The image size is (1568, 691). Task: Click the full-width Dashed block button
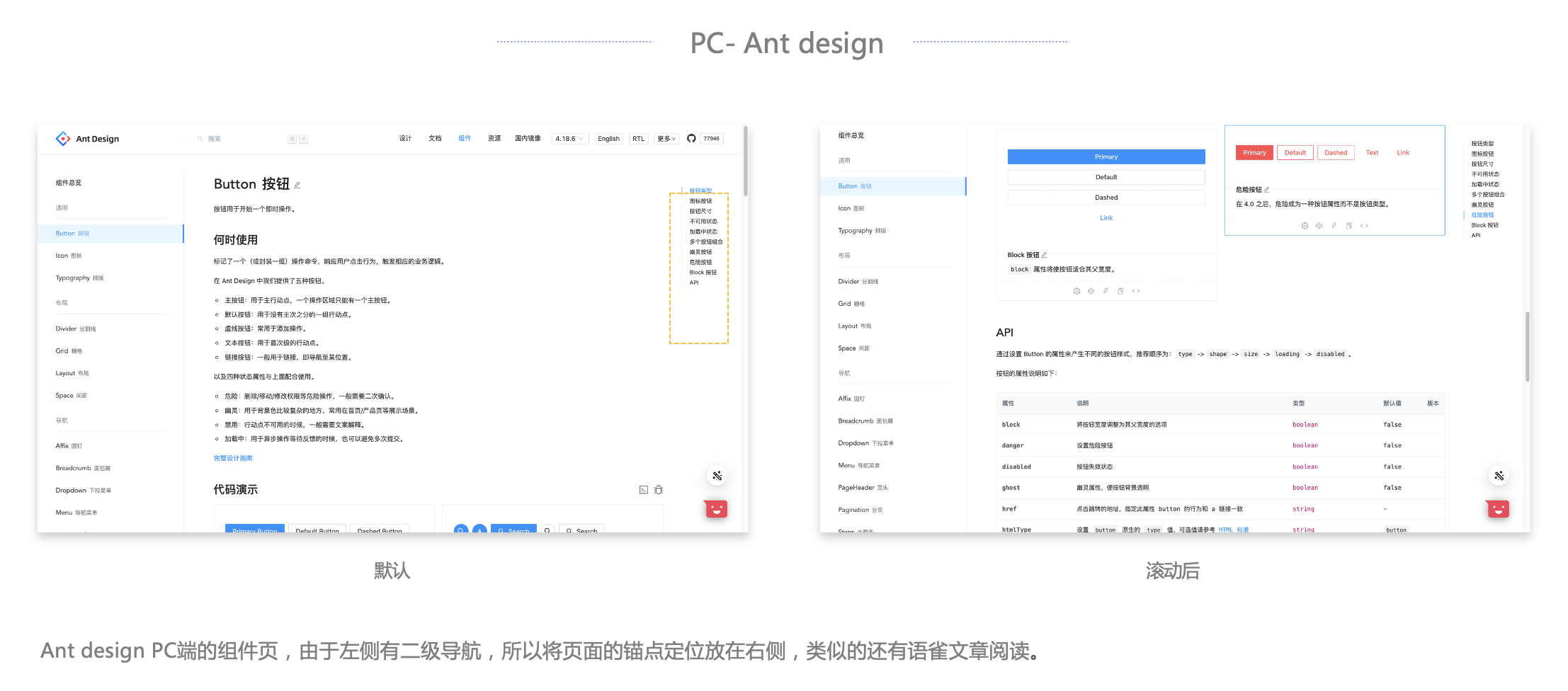(x=1106, y=198)
